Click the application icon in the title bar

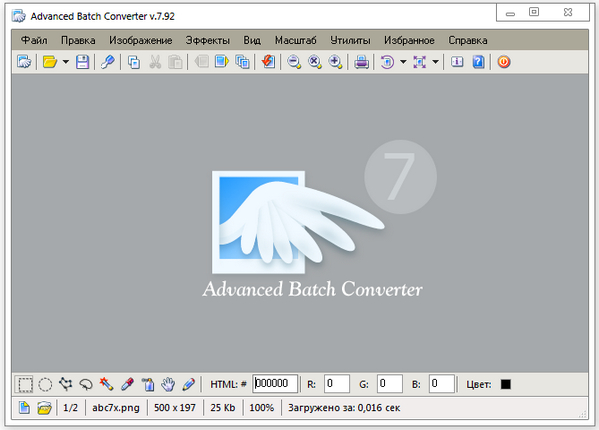(19, 16)
